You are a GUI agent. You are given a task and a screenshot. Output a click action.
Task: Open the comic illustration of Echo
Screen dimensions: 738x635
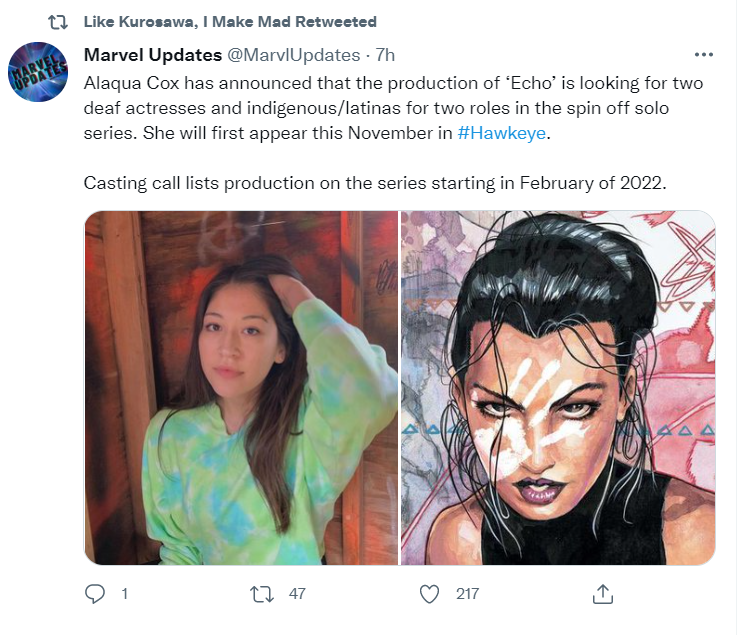tap(558, 387)
